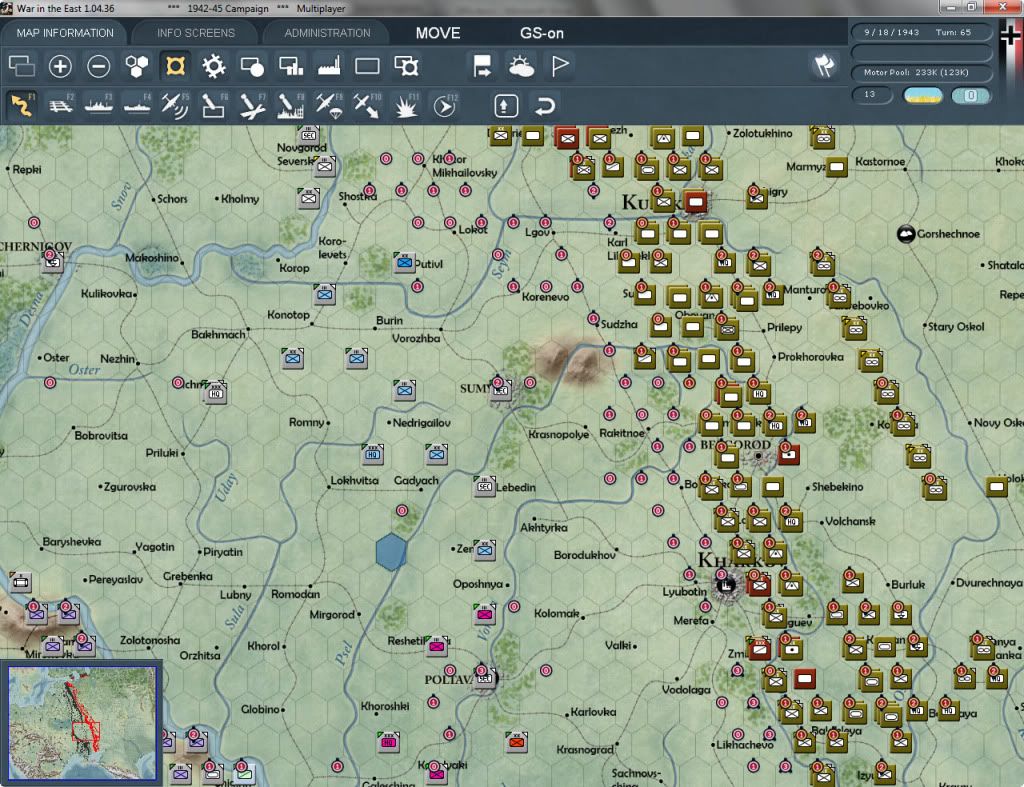Screen dimensions: 1024x787
Task: Show weather using the sun-cloud icon
Action: coord(521,66)
